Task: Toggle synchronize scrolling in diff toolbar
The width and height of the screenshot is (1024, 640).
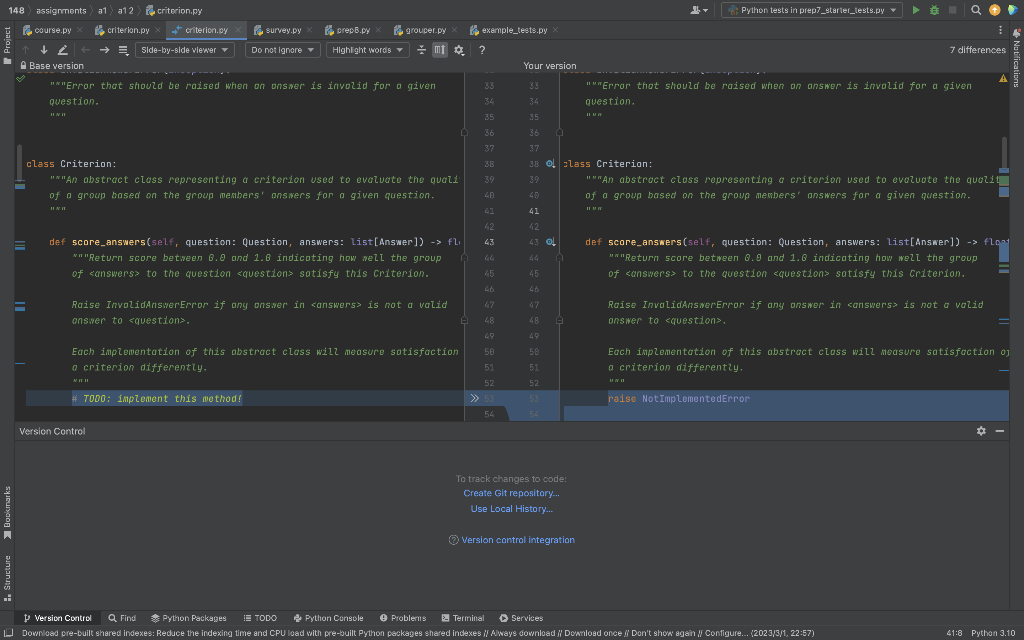Action: (440, 50)
